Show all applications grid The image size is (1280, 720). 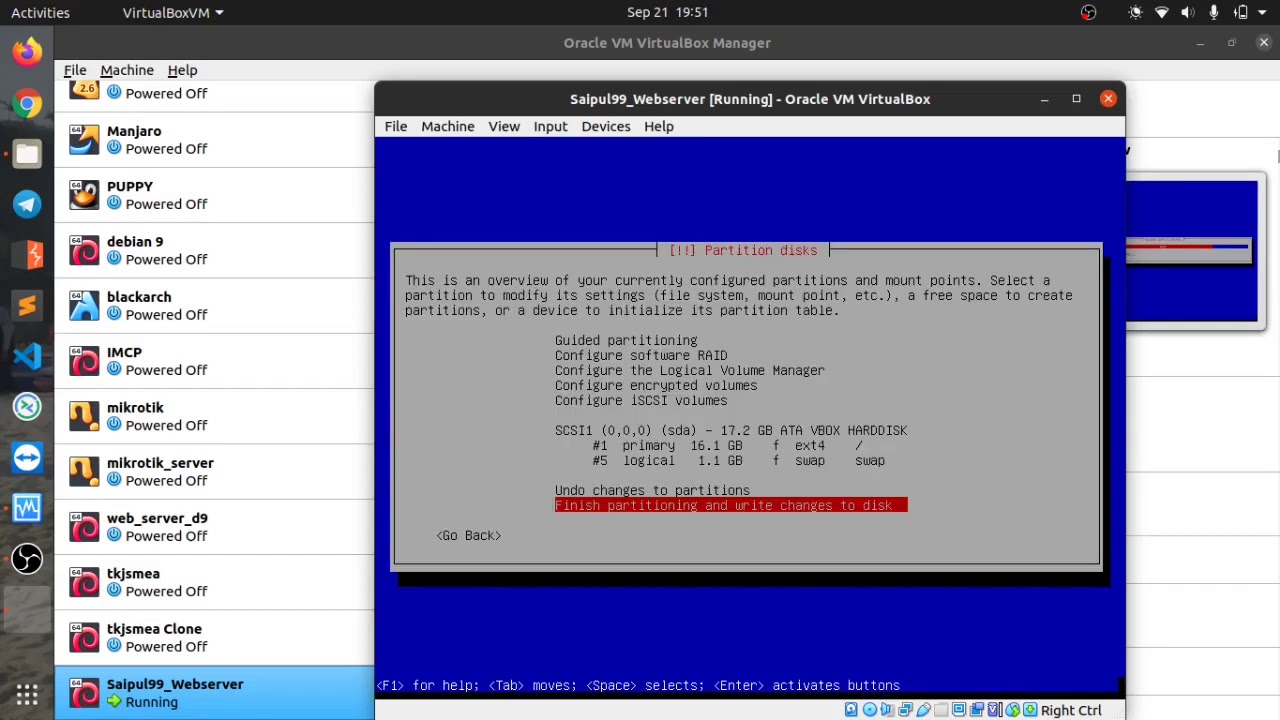27,694
